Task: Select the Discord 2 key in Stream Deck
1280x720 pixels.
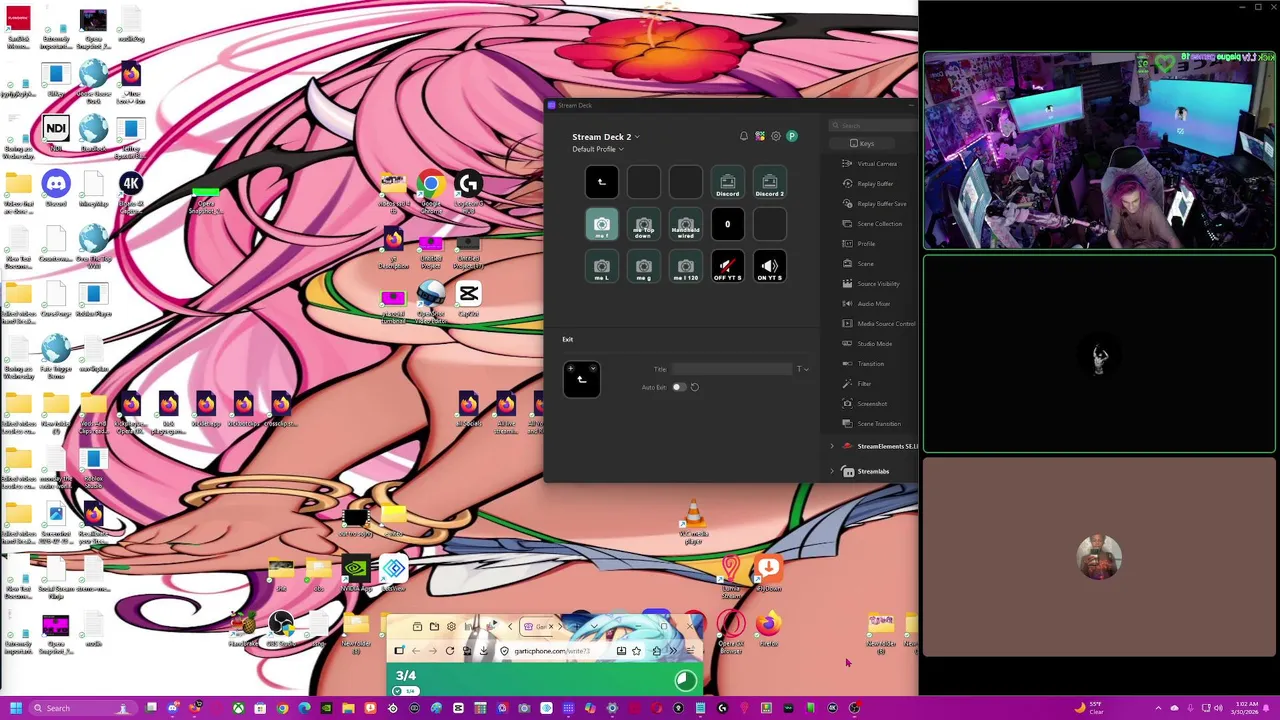Action: [x=770, y=182]
